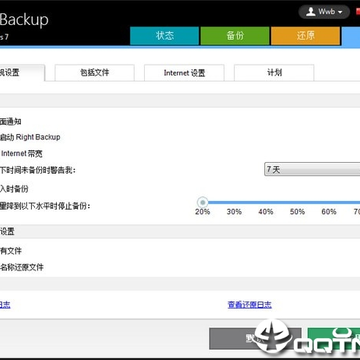Switch to the green 备份 tab
The width and height of the screenshot is (360, 360).
[235, 36]
